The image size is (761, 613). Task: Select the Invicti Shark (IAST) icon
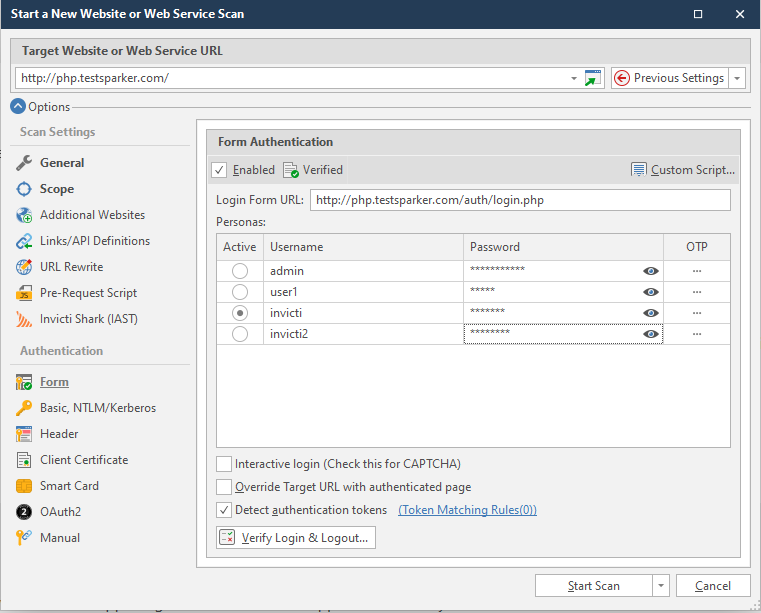coord(24,319)
